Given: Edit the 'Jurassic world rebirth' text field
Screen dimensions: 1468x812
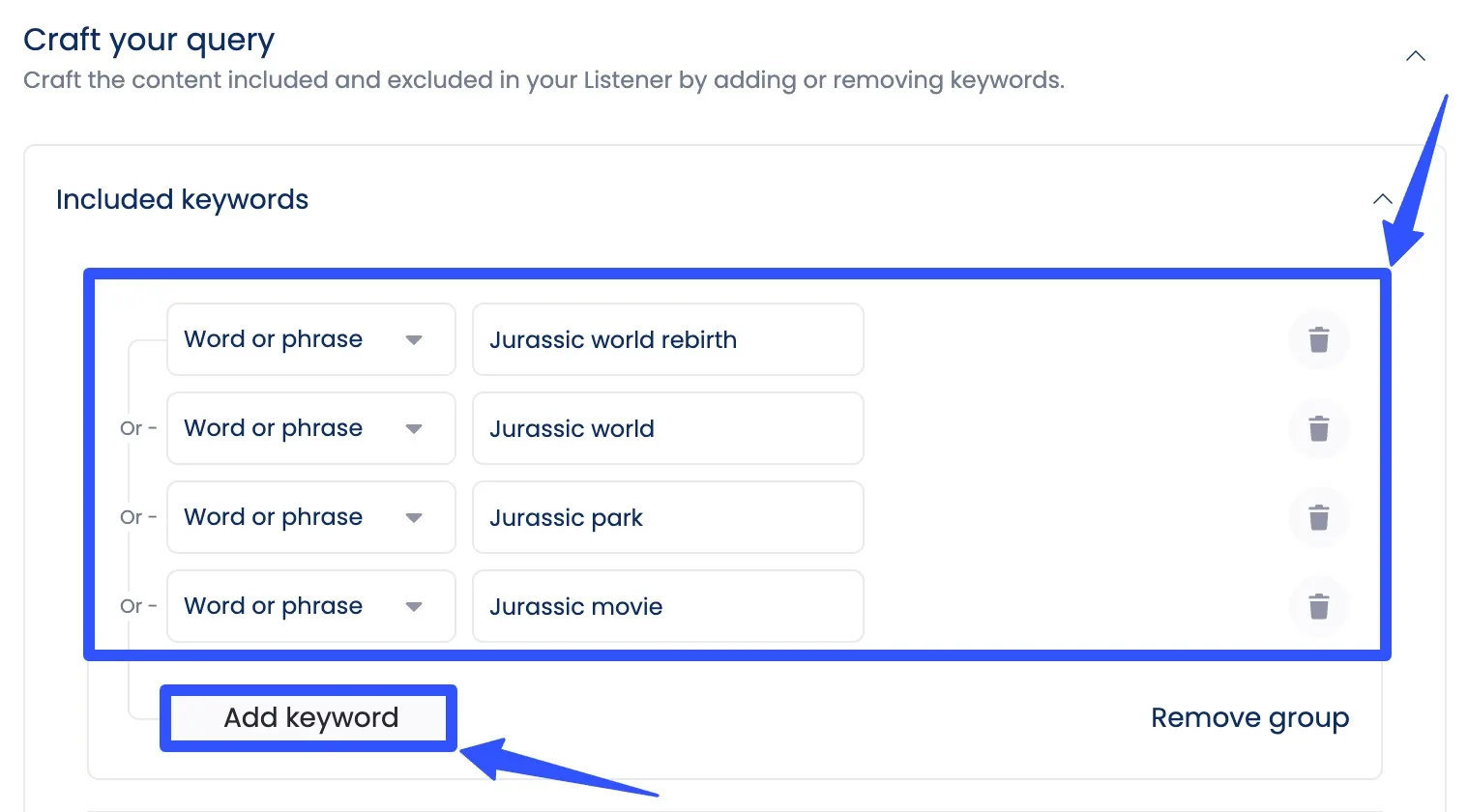Looking at the screenshot, I should point(667,339).
